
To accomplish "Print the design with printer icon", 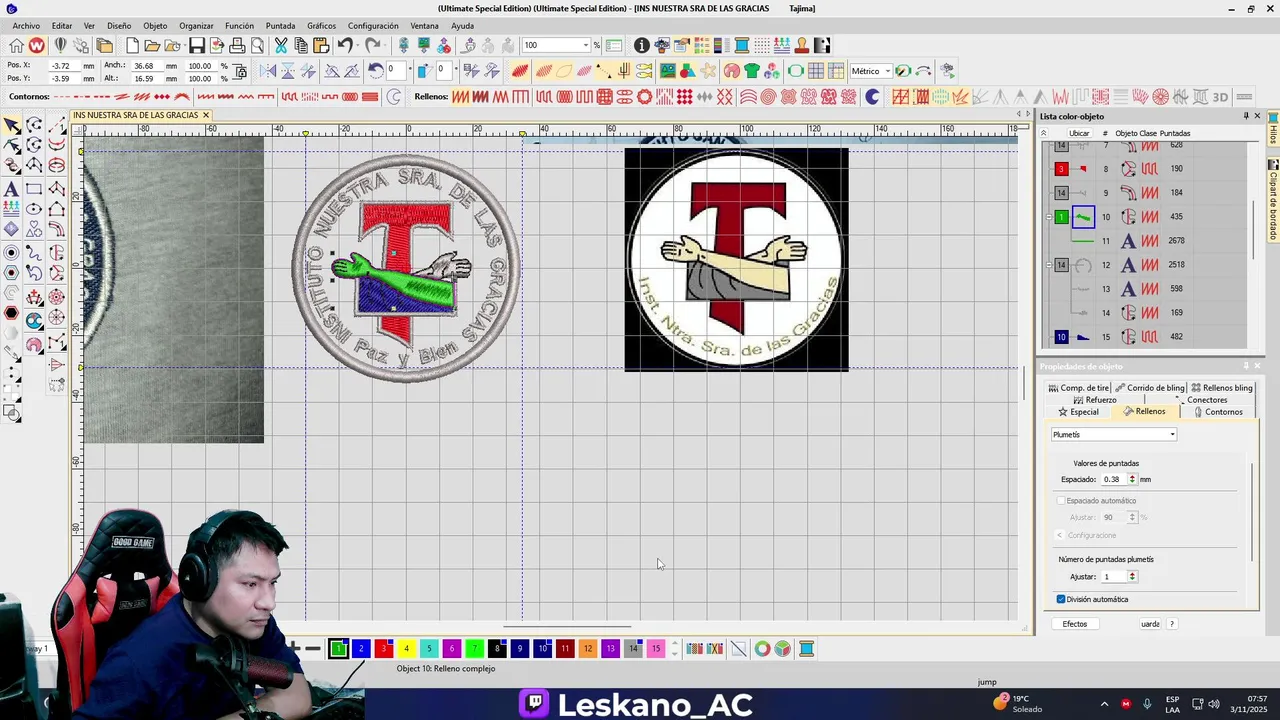I will click(237, 45).
